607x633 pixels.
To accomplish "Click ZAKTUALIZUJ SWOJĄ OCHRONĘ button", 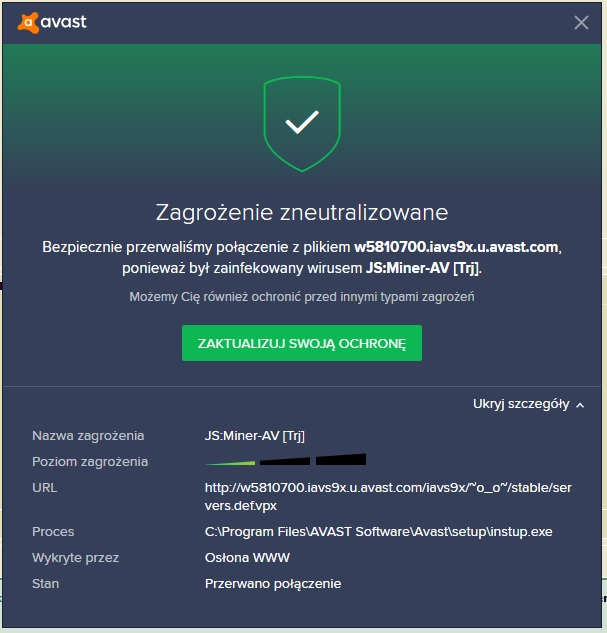I will (x=302, y=343).
